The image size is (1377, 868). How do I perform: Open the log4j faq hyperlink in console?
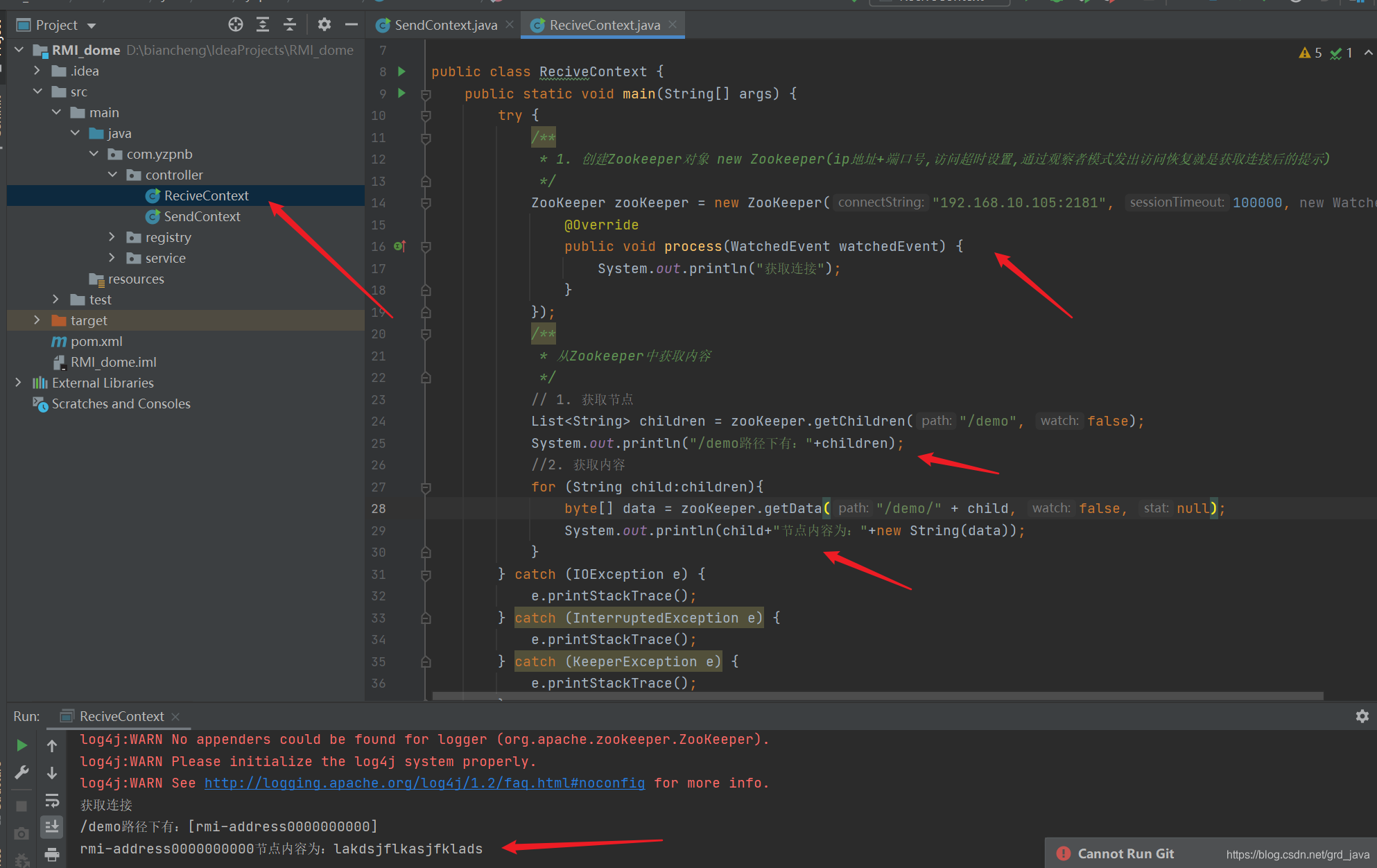click(x=424, y=783)
